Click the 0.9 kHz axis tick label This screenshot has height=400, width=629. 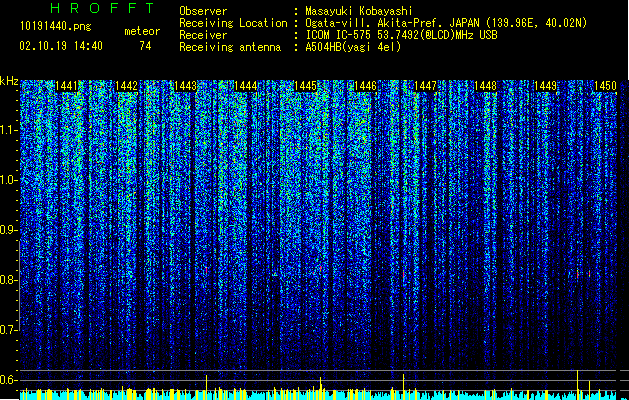(x=9, y=230)
